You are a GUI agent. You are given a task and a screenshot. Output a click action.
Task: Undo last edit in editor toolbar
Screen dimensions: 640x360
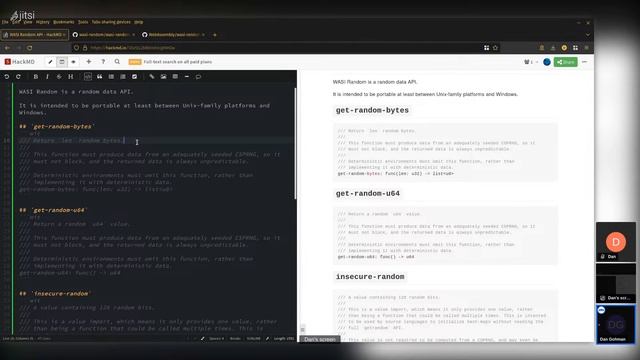[7, 76]
